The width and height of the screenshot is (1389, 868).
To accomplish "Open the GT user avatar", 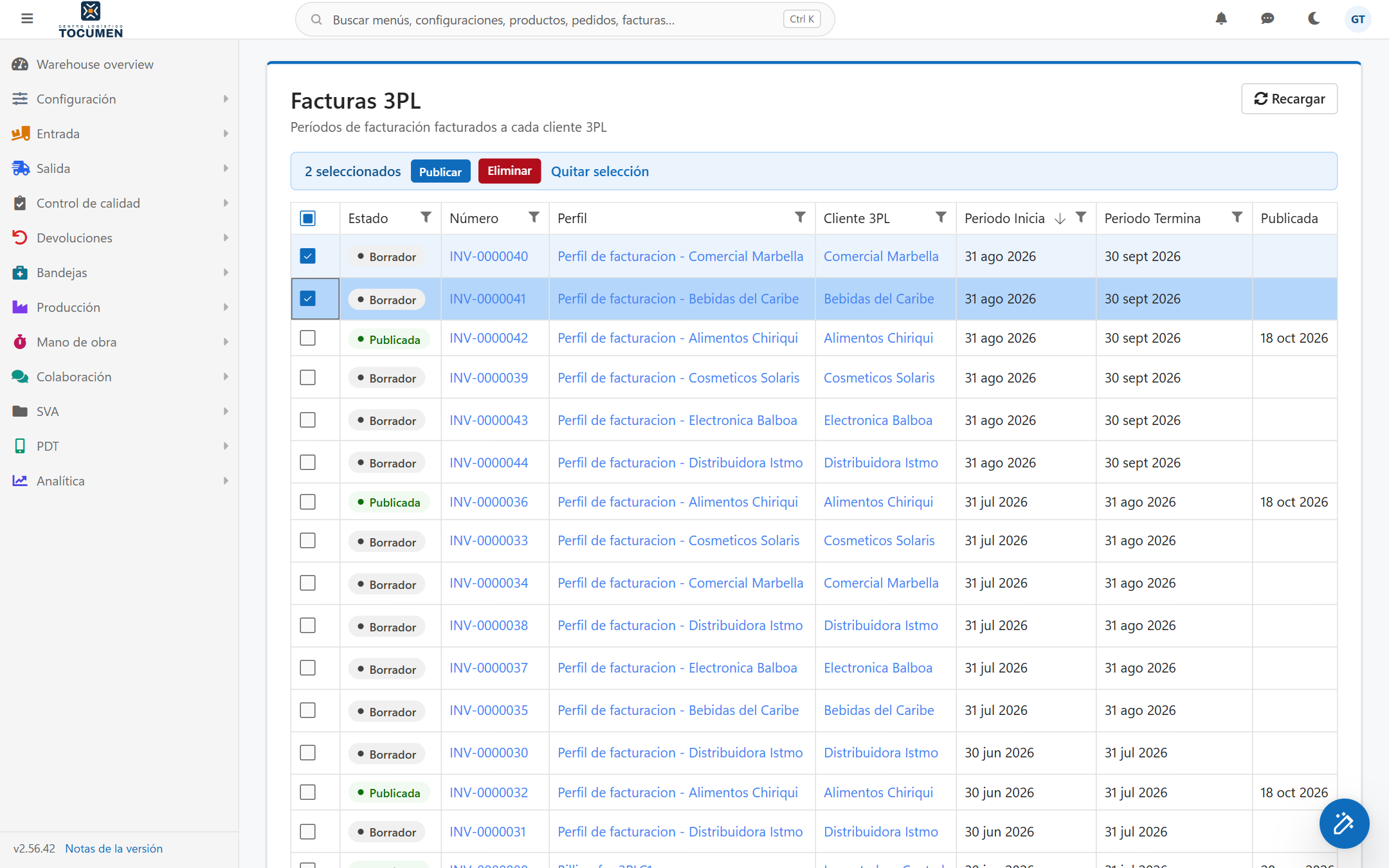I will pyautogui.click(x=1357, y=19).
